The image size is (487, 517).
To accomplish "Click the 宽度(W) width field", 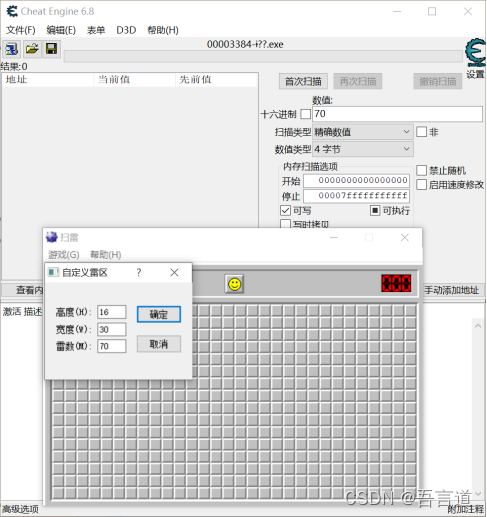I will click(111, 329).
